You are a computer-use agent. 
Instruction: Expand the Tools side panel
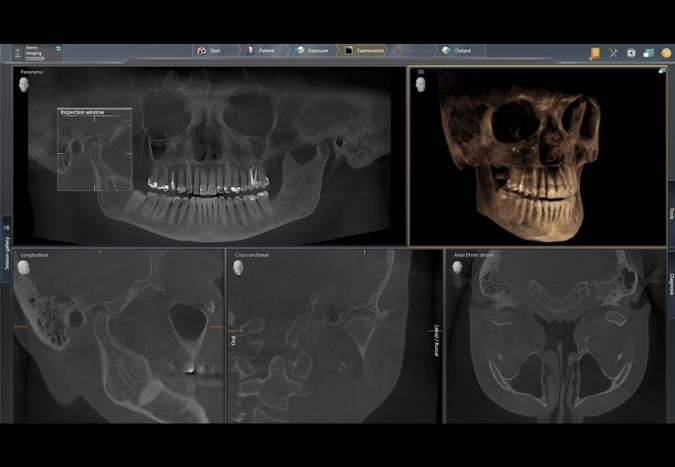point(670,213)
